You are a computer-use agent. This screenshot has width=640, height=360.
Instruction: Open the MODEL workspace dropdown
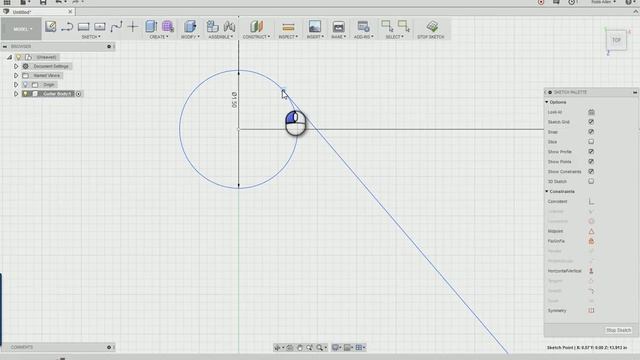21,29
